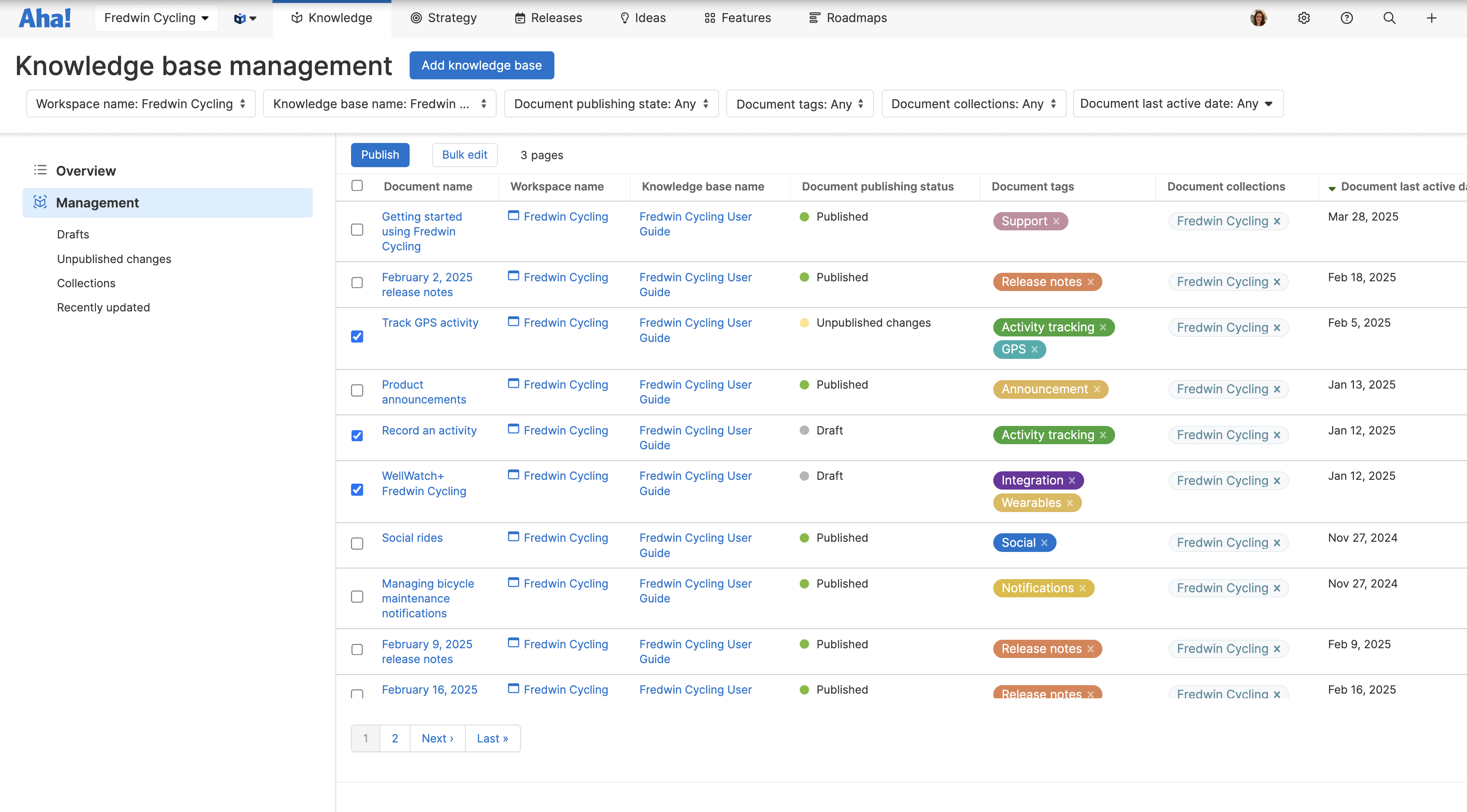Check the Social rides row checkbox
Screen dimensions: 1467x812
(x=357, y=543)
